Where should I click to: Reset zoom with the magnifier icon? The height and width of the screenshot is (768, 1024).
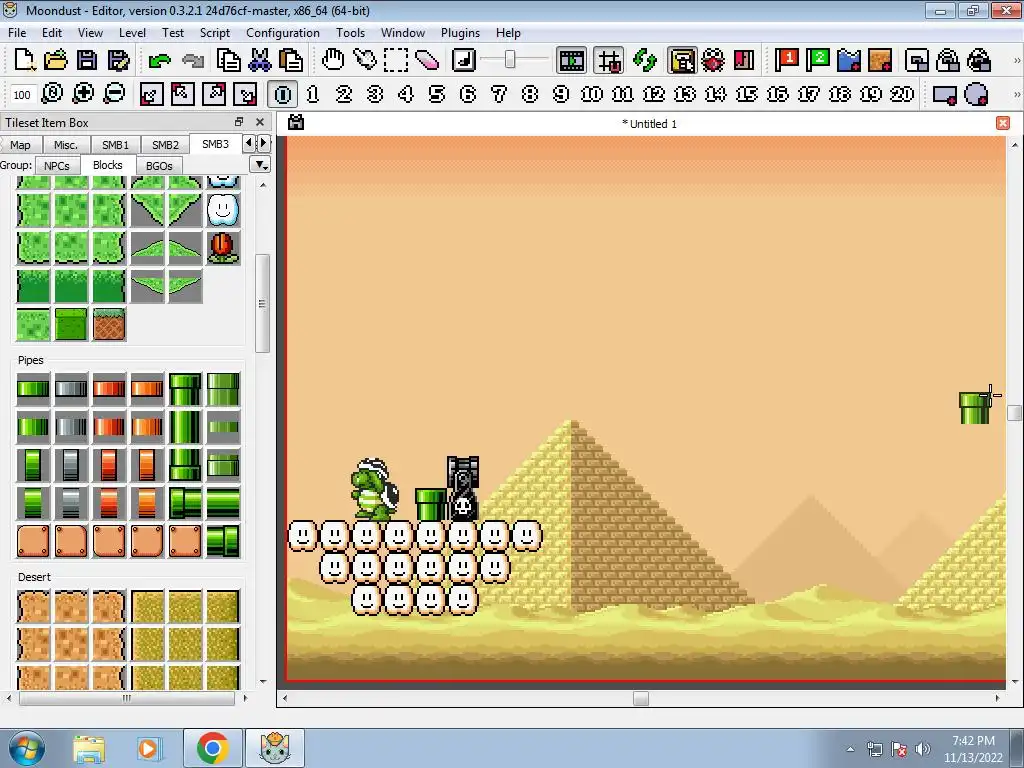52,94
